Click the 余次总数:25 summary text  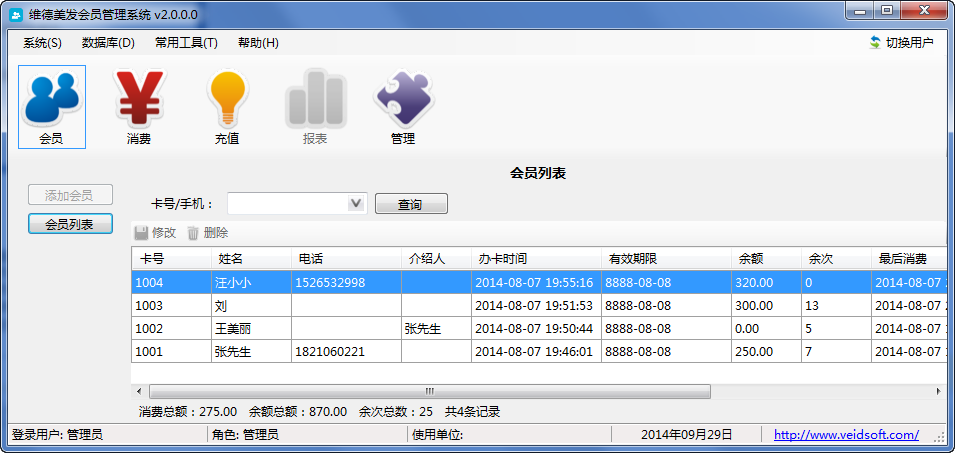tap(396, 412)
